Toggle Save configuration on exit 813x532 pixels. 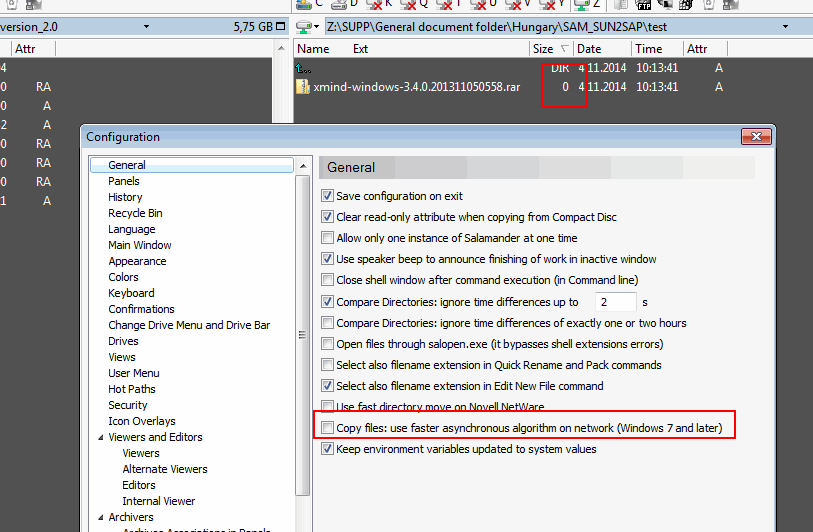click(327, 196)
